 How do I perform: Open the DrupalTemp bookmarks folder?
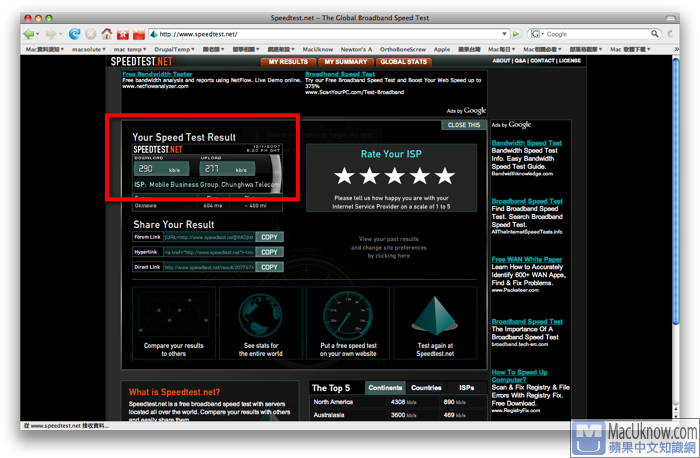[175, 49]
